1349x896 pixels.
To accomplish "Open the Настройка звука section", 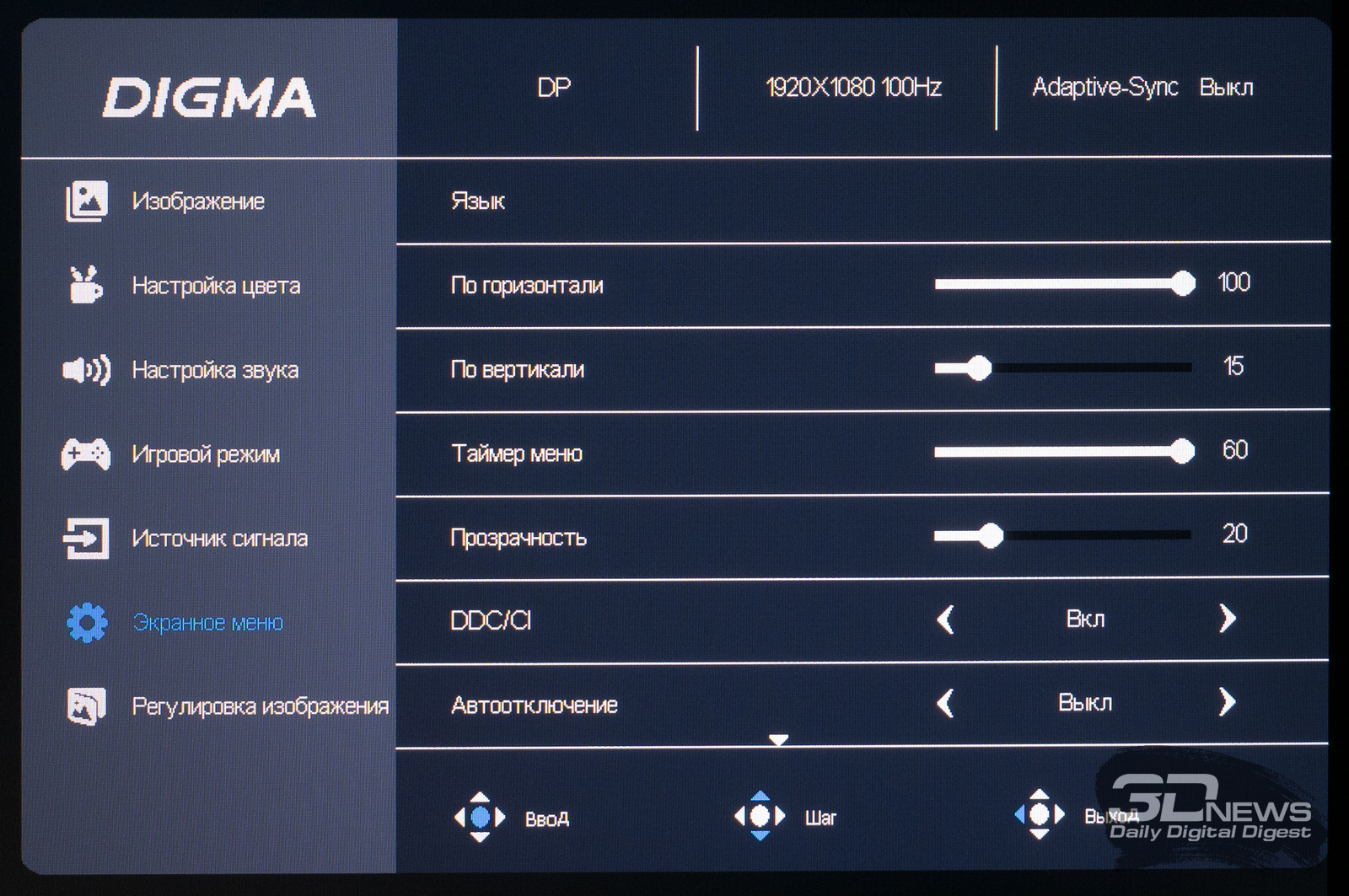I will click(x=215, y=370).
